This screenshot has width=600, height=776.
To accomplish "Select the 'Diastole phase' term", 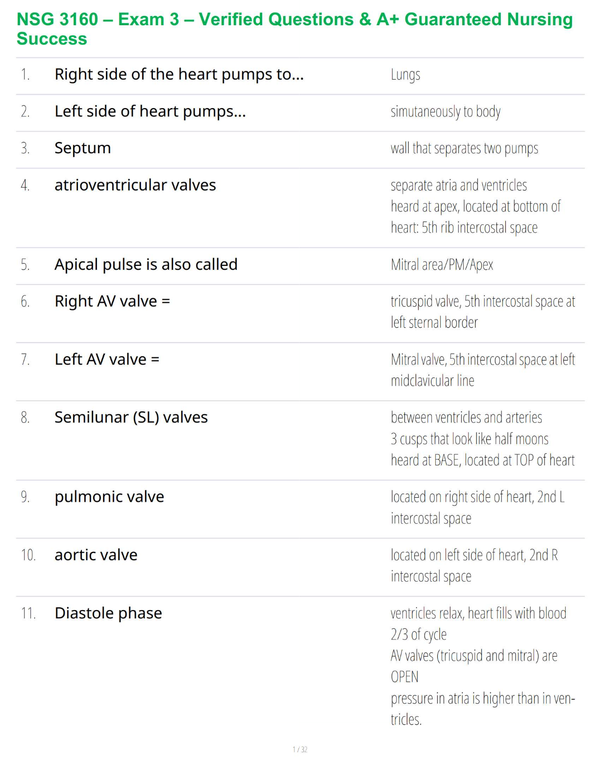I will pyautogui.click(x=108, y=613).
